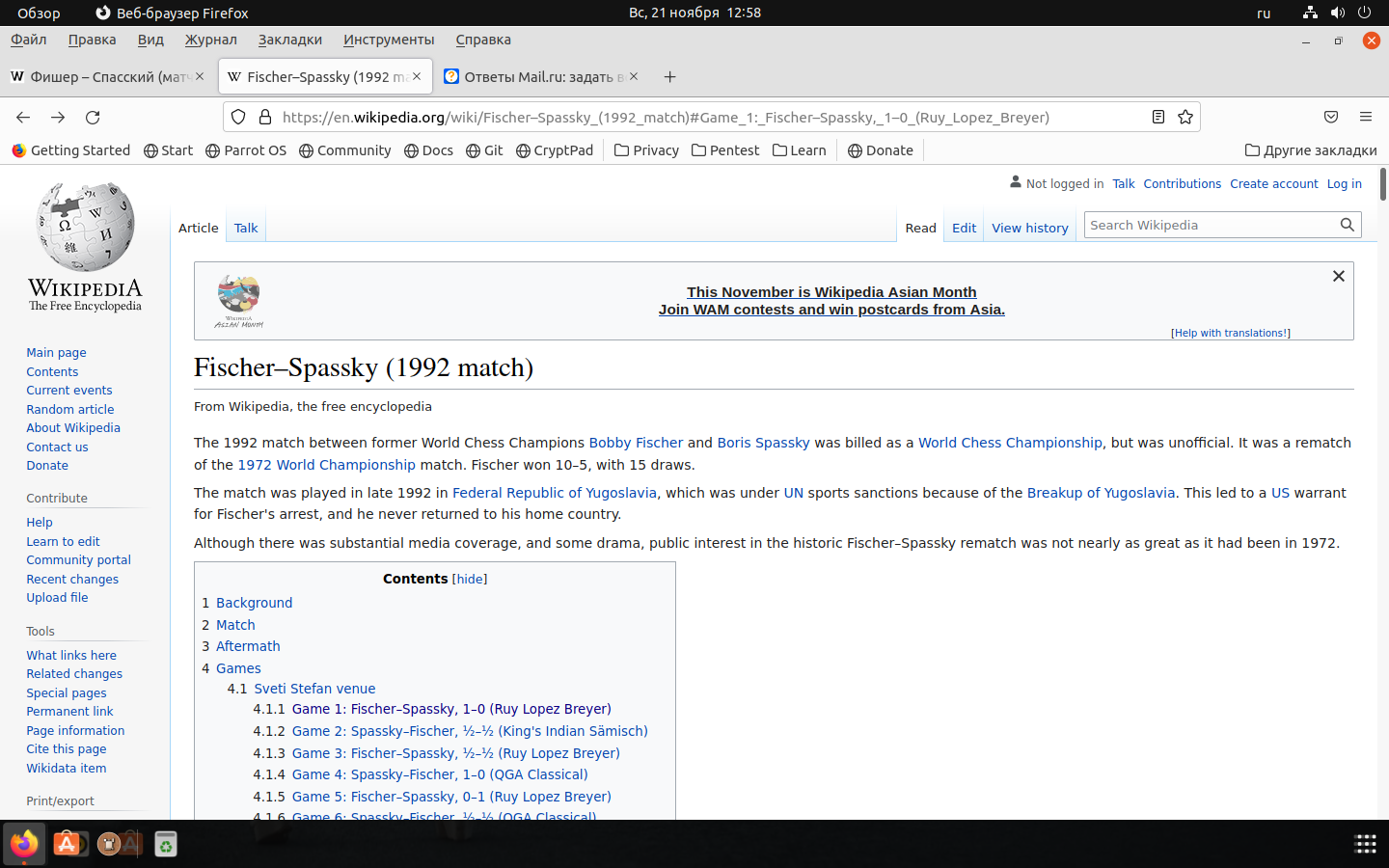Open the Cite this page link
The width and height of the screenshot is (1389, 868).
point(67,748)
